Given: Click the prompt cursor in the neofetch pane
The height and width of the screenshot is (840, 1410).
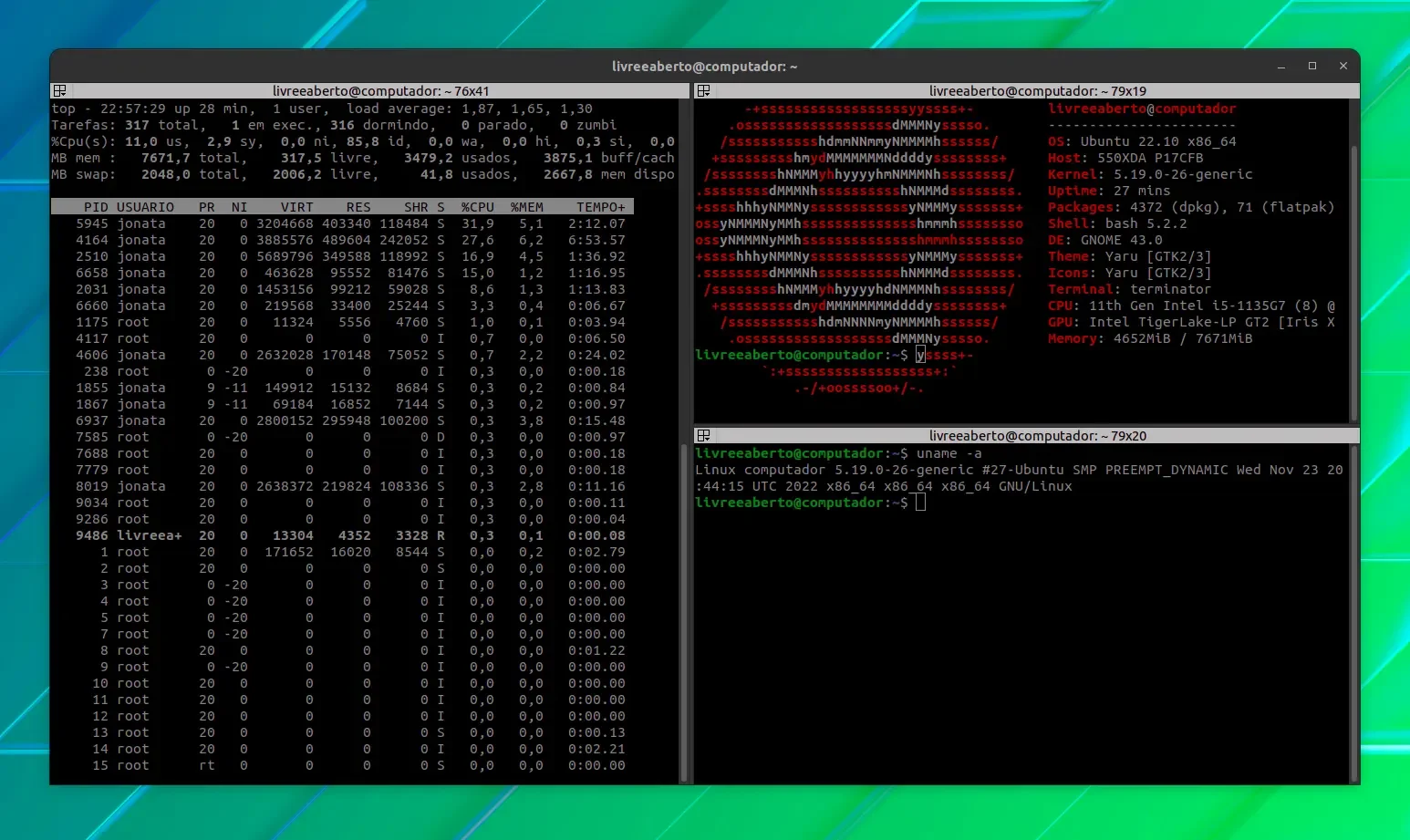Looking at the screenshot, I should tap(921, 355).
